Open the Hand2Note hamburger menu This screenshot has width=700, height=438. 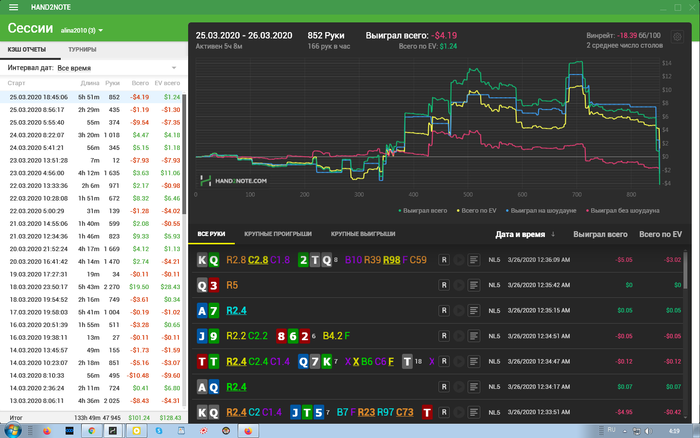click(13, 7)
